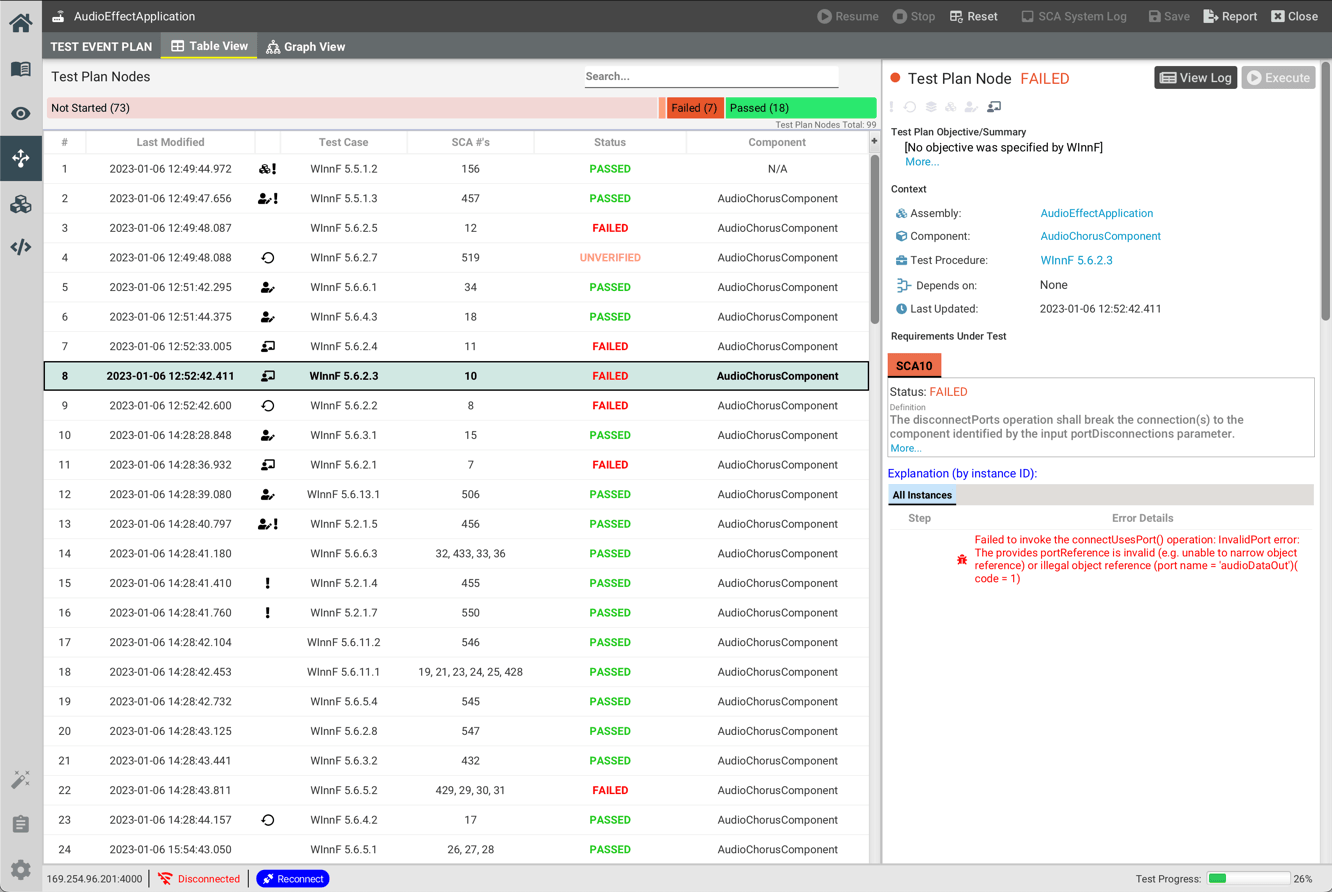Expand the objective summary via More link

[x=921, y=161]
